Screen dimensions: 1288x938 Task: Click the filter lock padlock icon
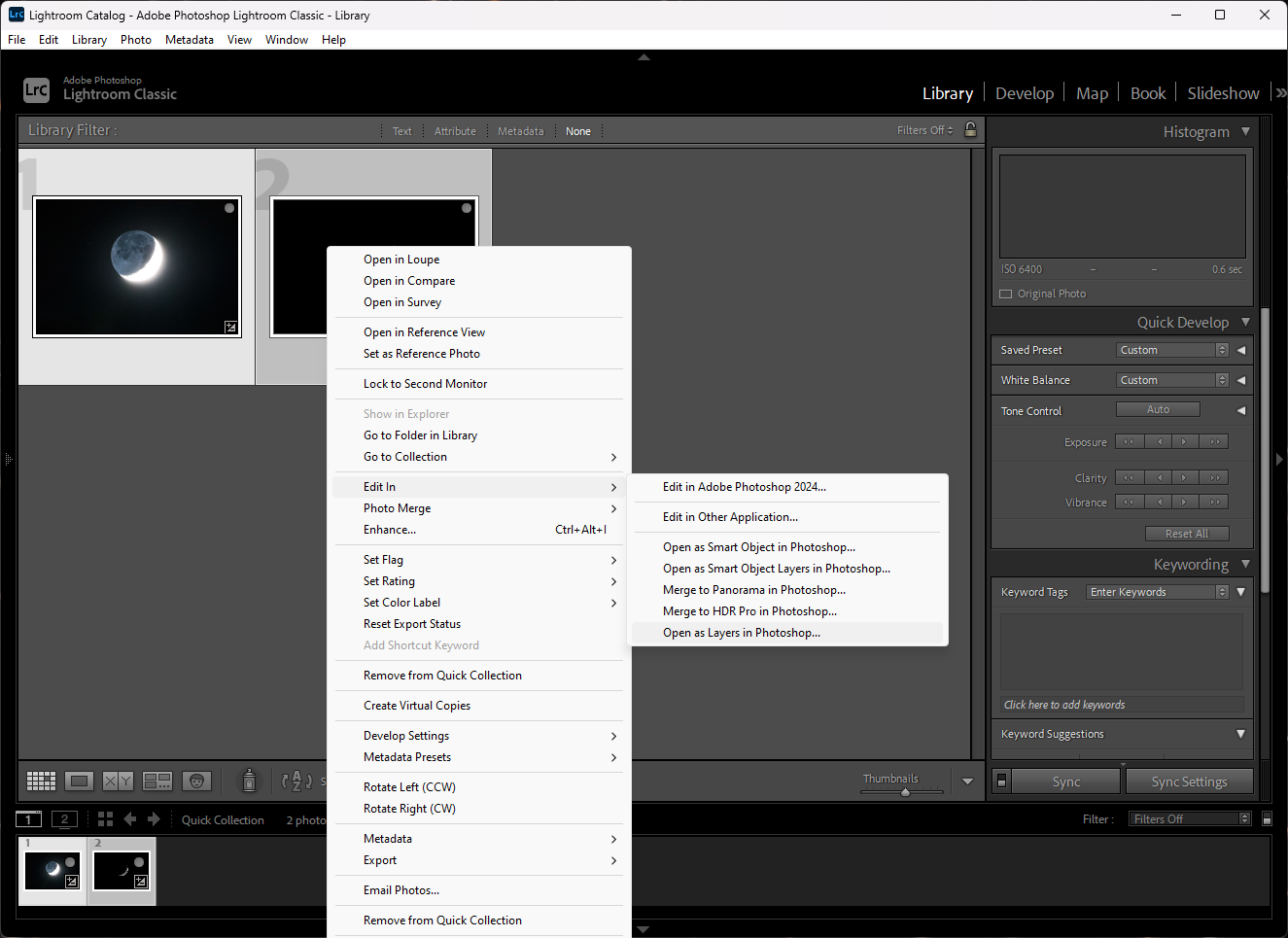click(970, 129)
